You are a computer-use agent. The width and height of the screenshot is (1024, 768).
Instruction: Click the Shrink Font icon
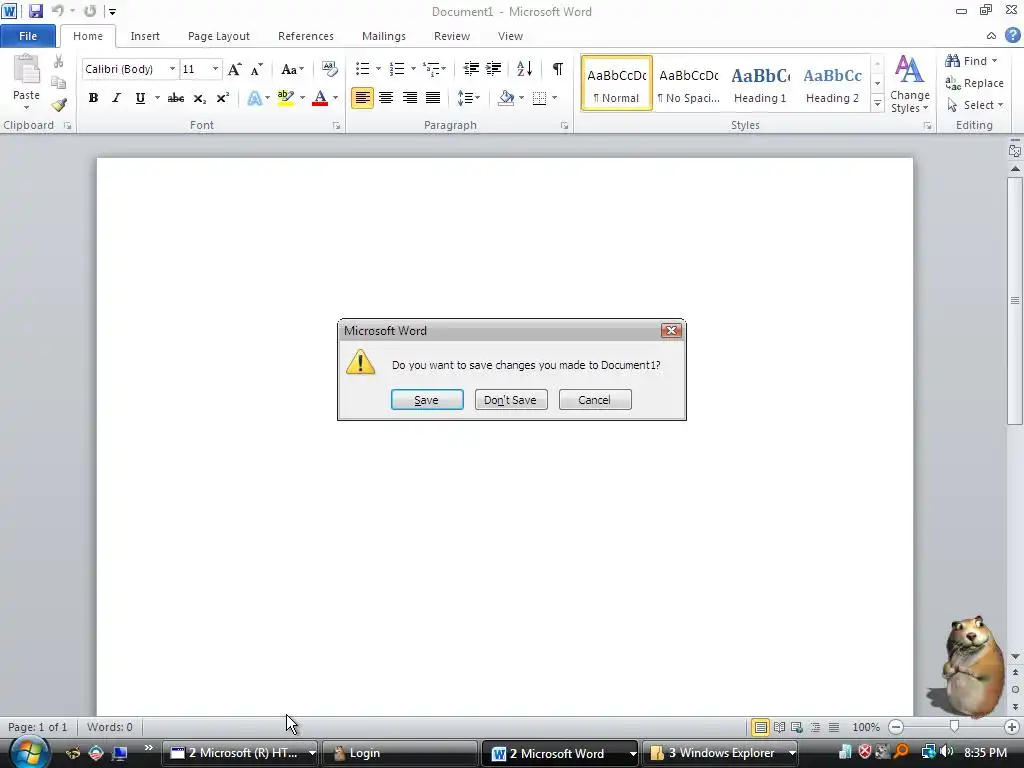tap(257, 69)
